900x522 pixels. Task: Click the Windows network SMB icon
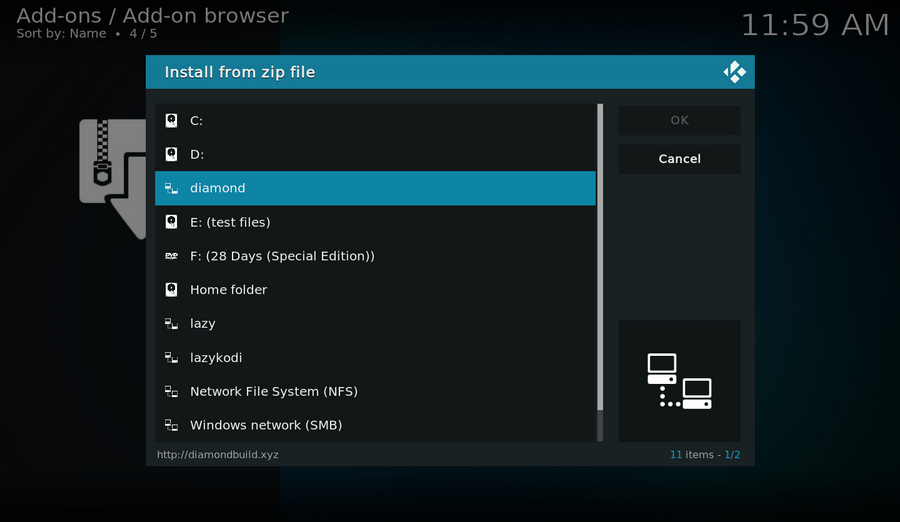pyautogui.click(x=171, y=425)
